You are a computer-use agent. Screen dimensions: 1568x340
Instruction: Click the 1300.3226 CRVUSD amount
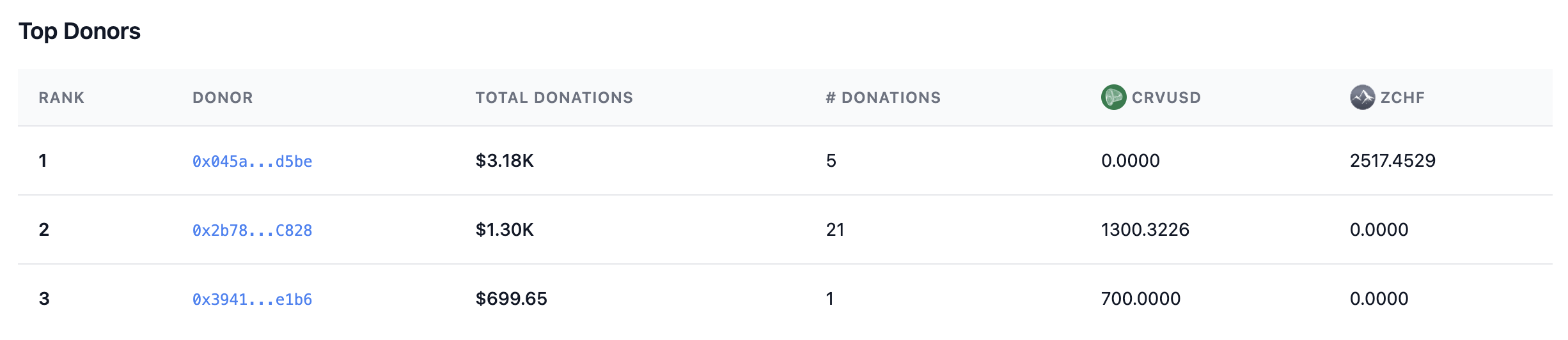coord(1145,229)
